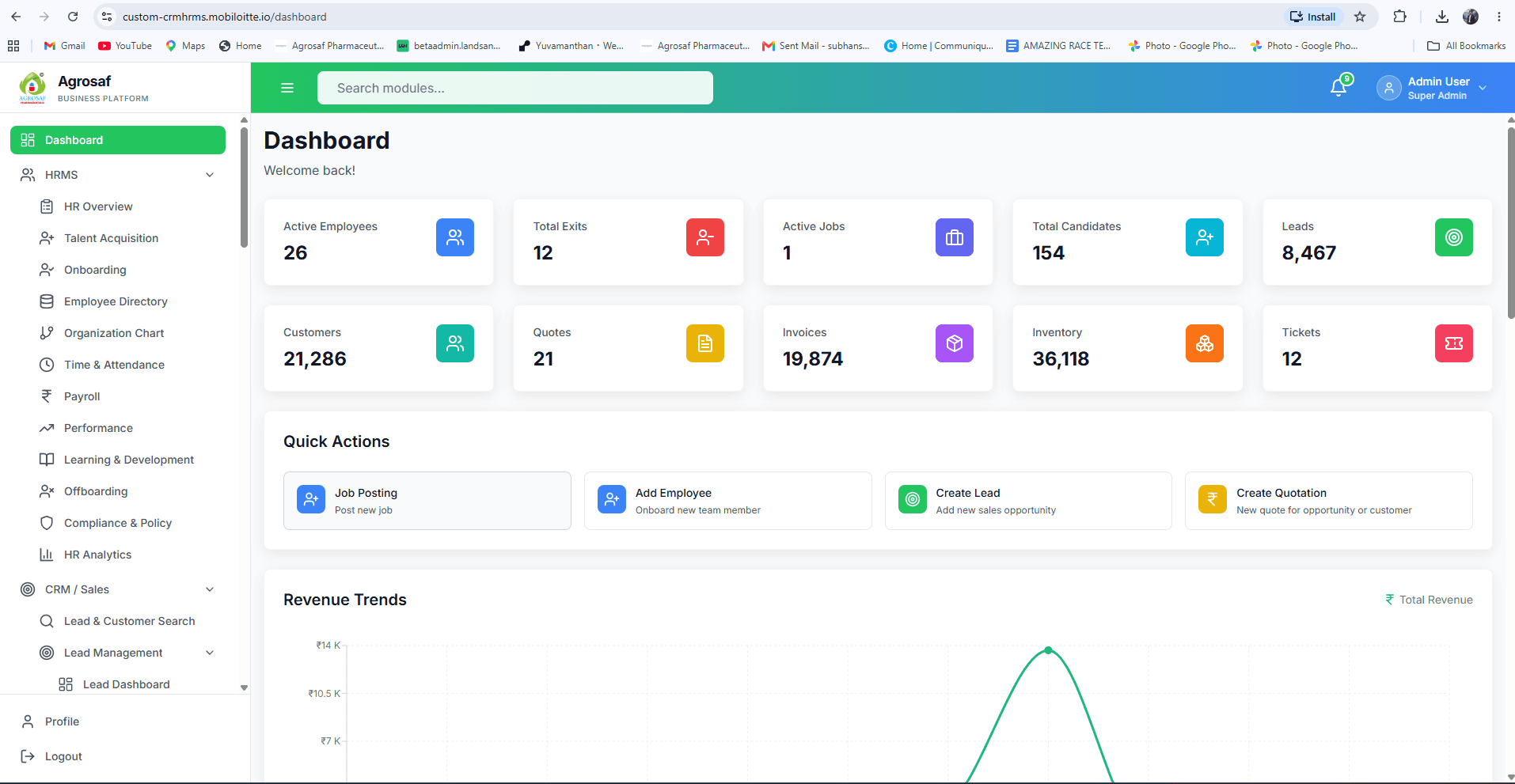Viewport: 1515px width, 784px height.
Task: Collapse the Lead Management chevron
Action: pyautogui.click(x=210, y=653)
